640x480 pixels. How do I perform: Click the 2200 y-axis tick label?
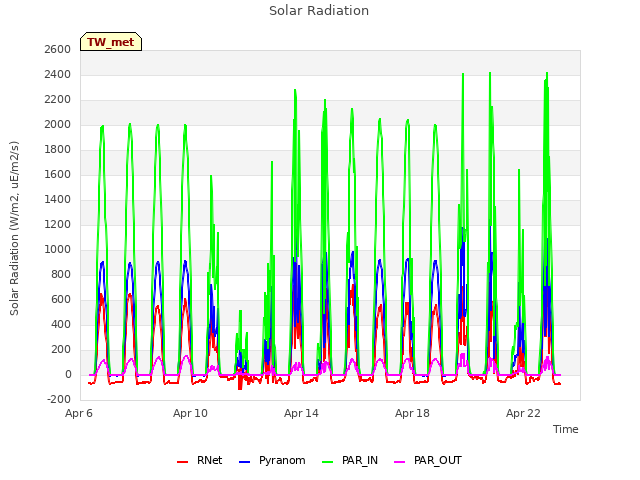(x=58, y=100)
